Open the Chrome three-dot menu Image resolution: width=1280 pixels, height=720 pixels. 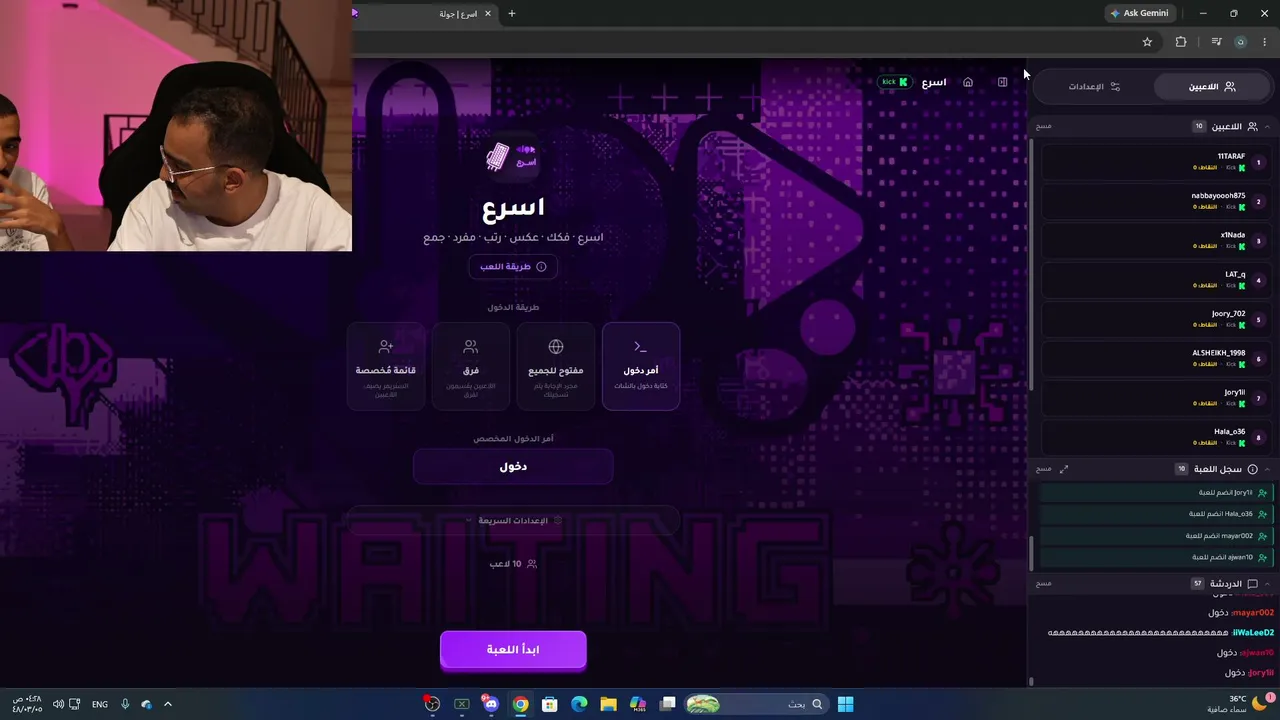pos(1265,42)
